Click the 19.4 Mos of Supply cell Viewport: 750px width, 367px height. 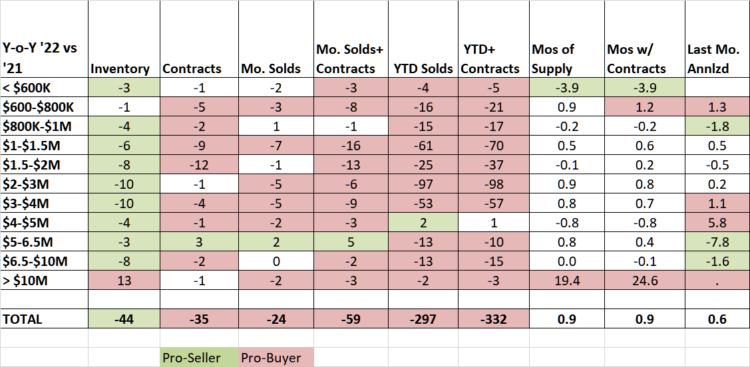567,281
